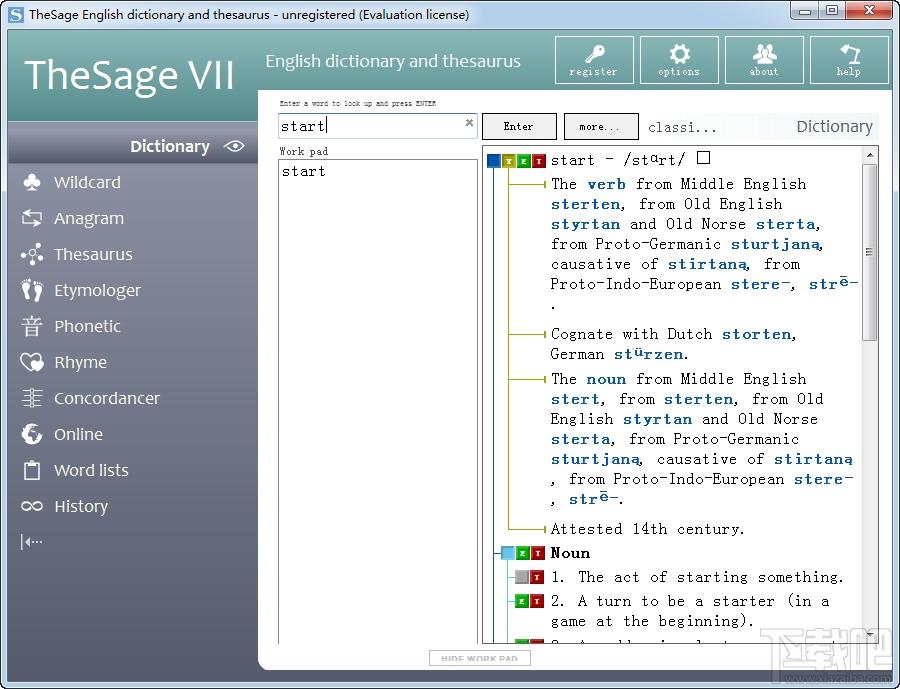Screen dimensions: 900x689
Task: Click yellow Y icon on start row
Action: click(x=509, y=161)
